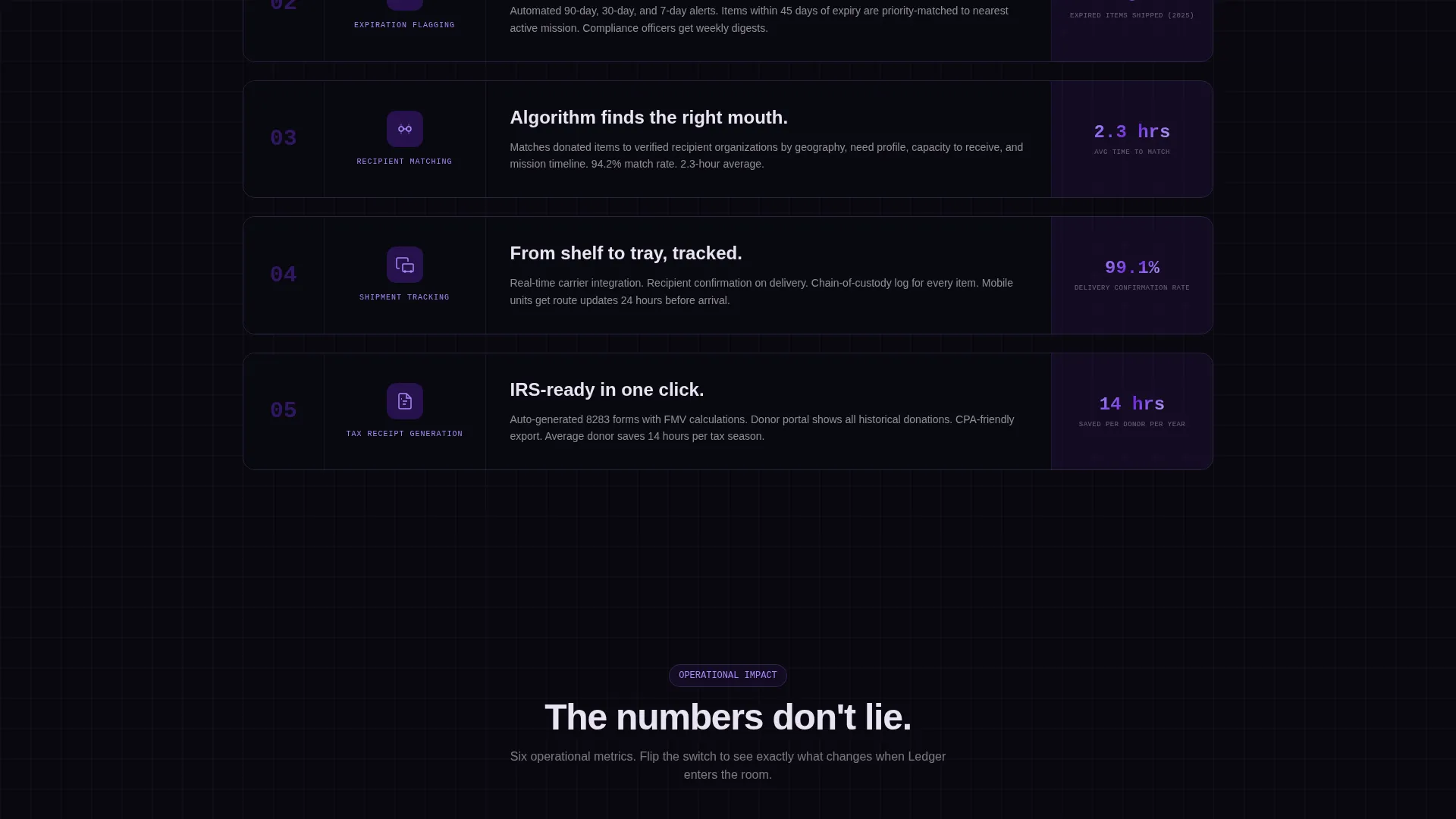Select the step number 05
The height and width of the screenshot is (819, 1456).
(x=284, y=411)
